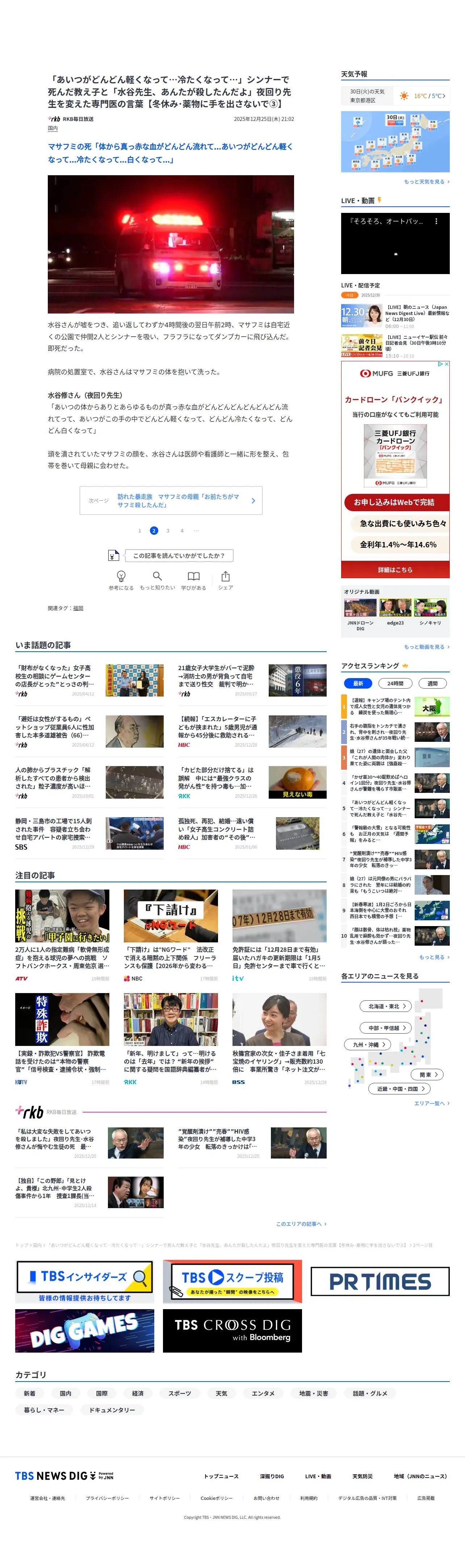Close the MUFG ad with the X icon
The image size is (465, 1568).
point(447,364)
